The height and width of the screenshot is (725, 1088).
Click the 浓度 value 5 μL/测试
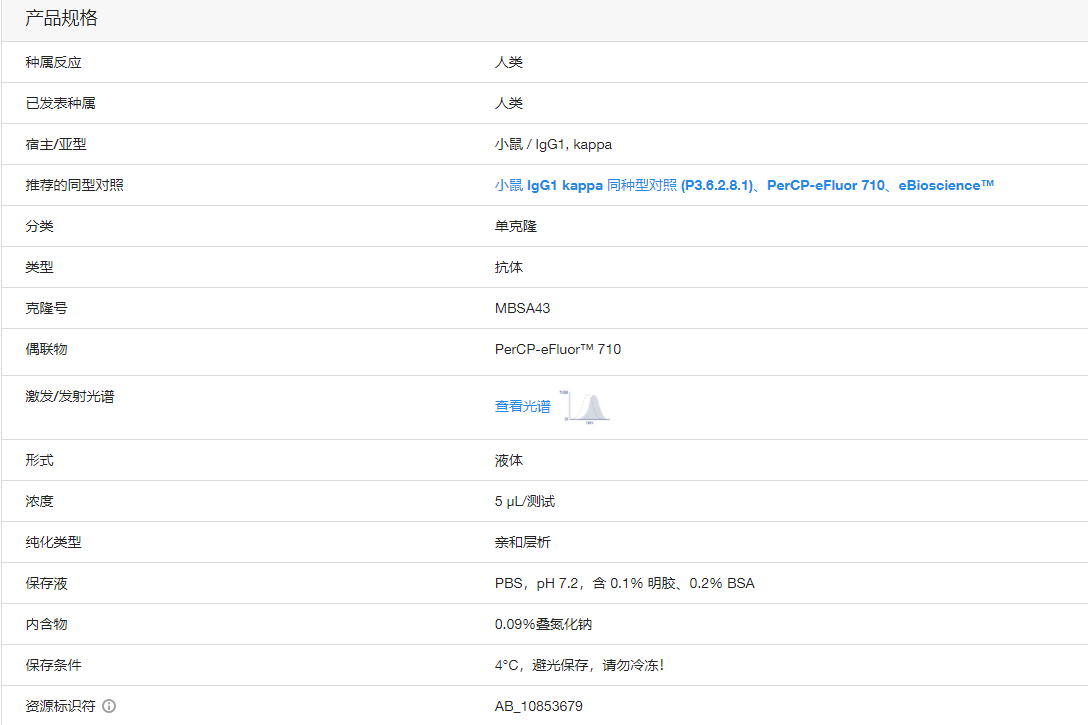[527, 501]
